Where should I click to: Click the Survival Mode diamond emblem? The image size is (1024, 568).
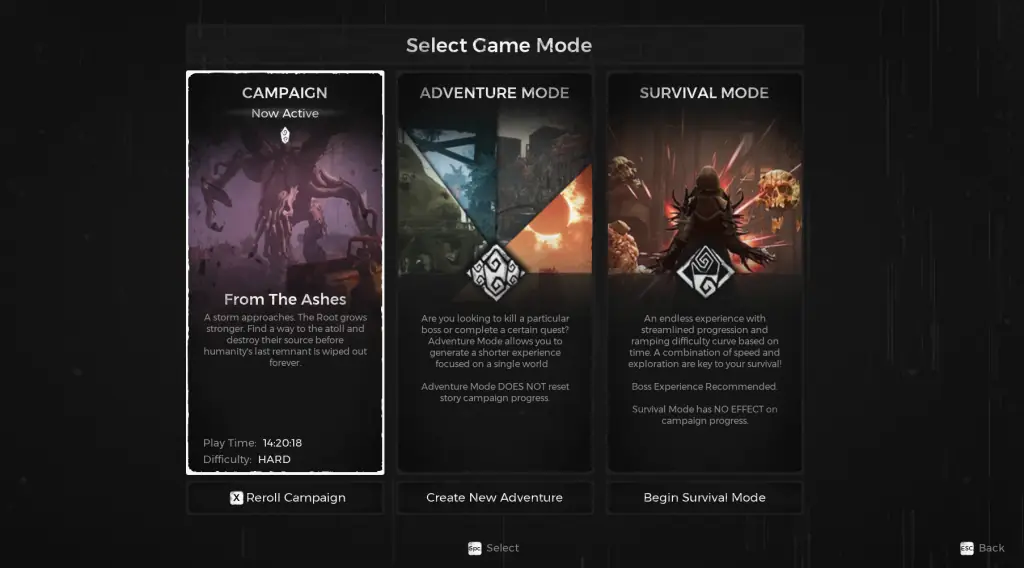coord(705,272)
